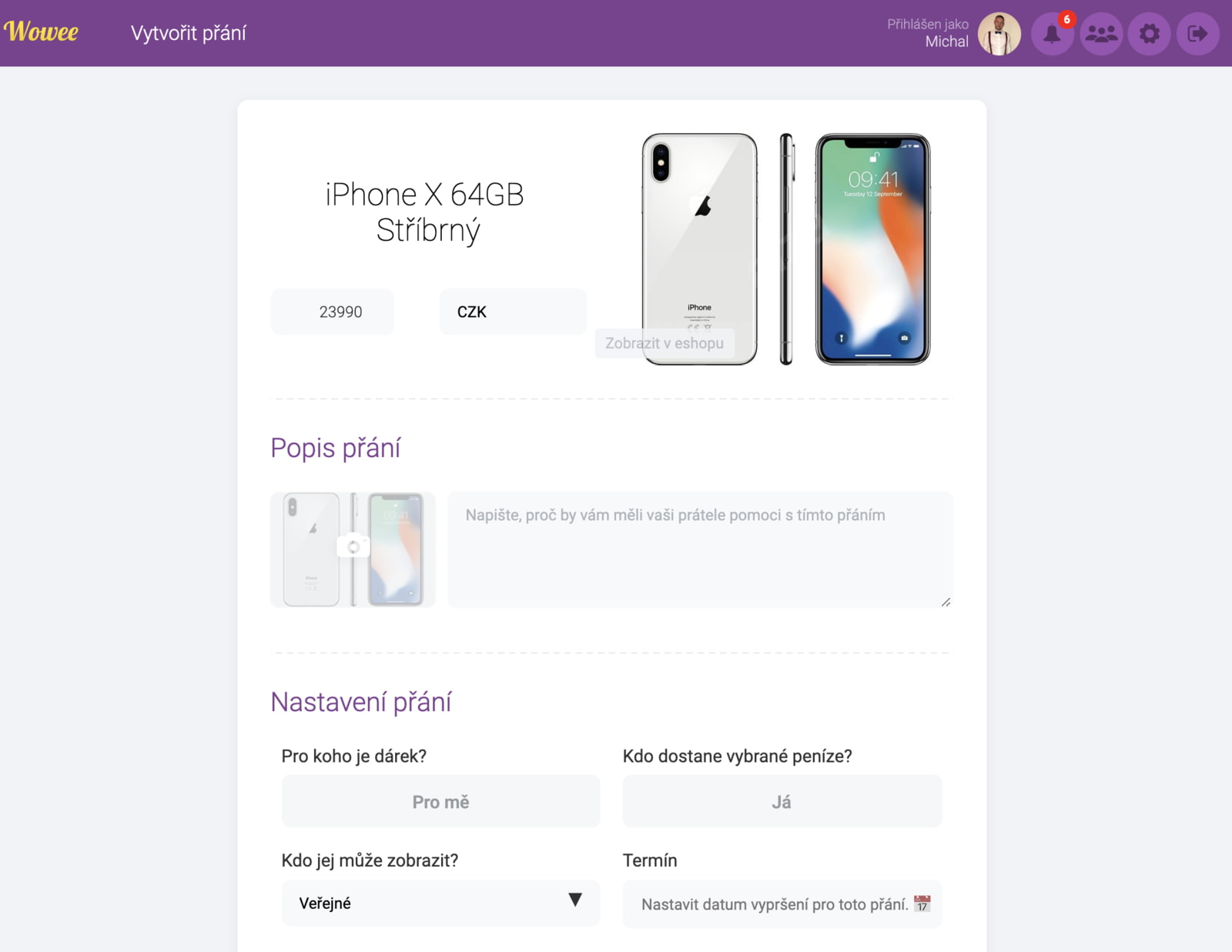Open the Pro mě recipient selector

pos(440,802)
